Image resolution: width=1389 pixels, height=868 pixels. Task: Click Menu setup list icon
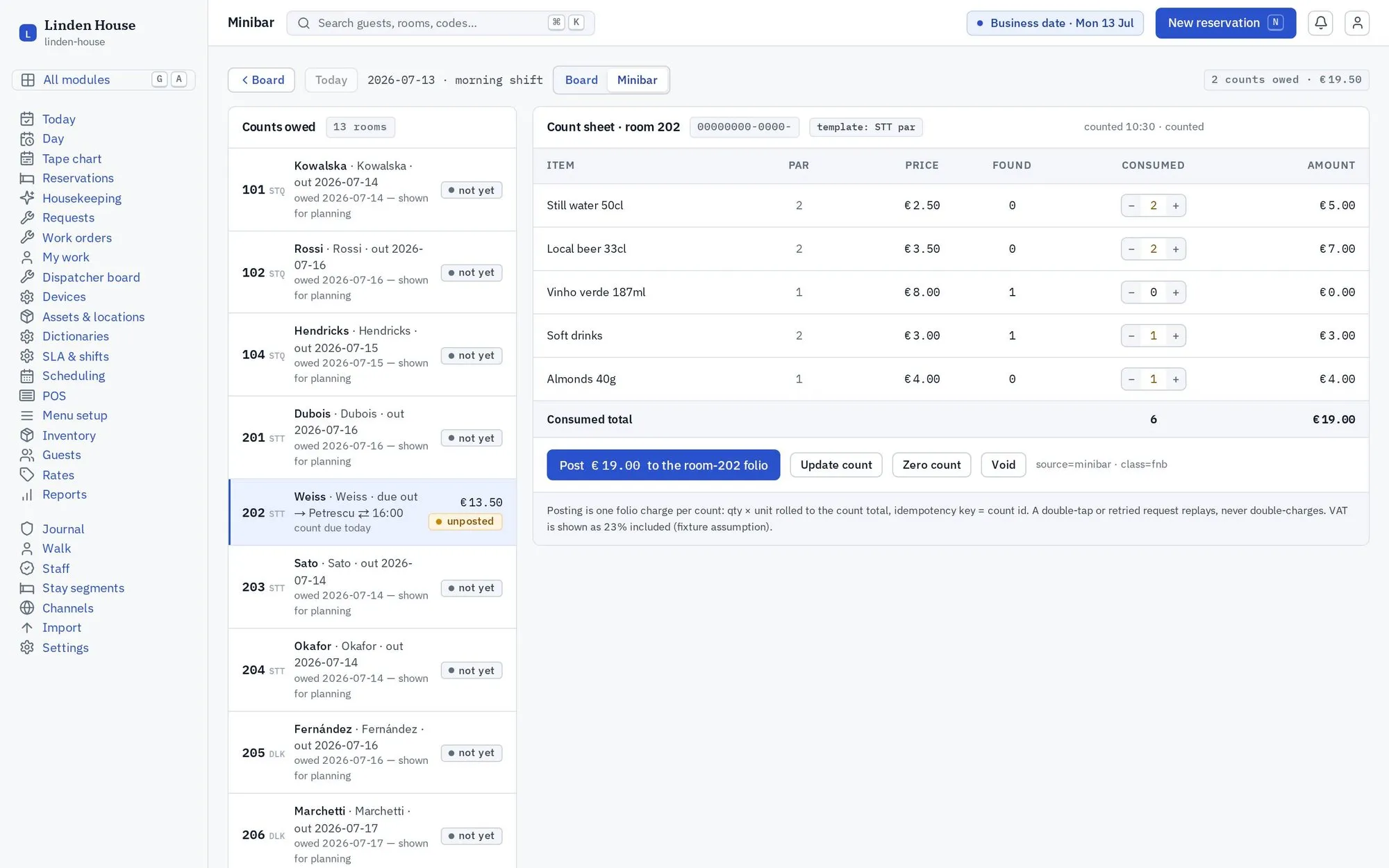(27, 415)
